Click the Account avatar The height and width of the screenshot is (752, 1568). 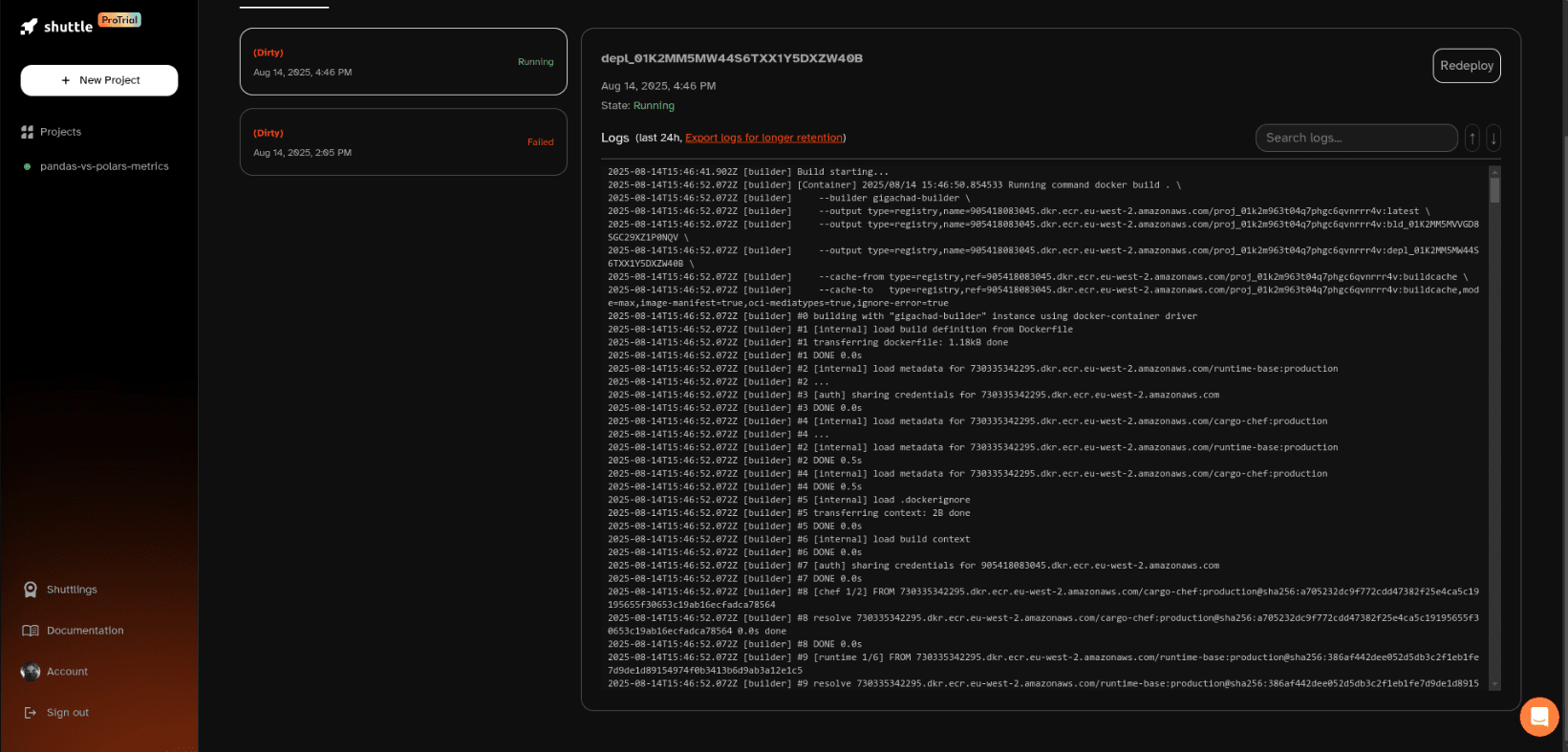pyautogui.click(x=31, y=672)
